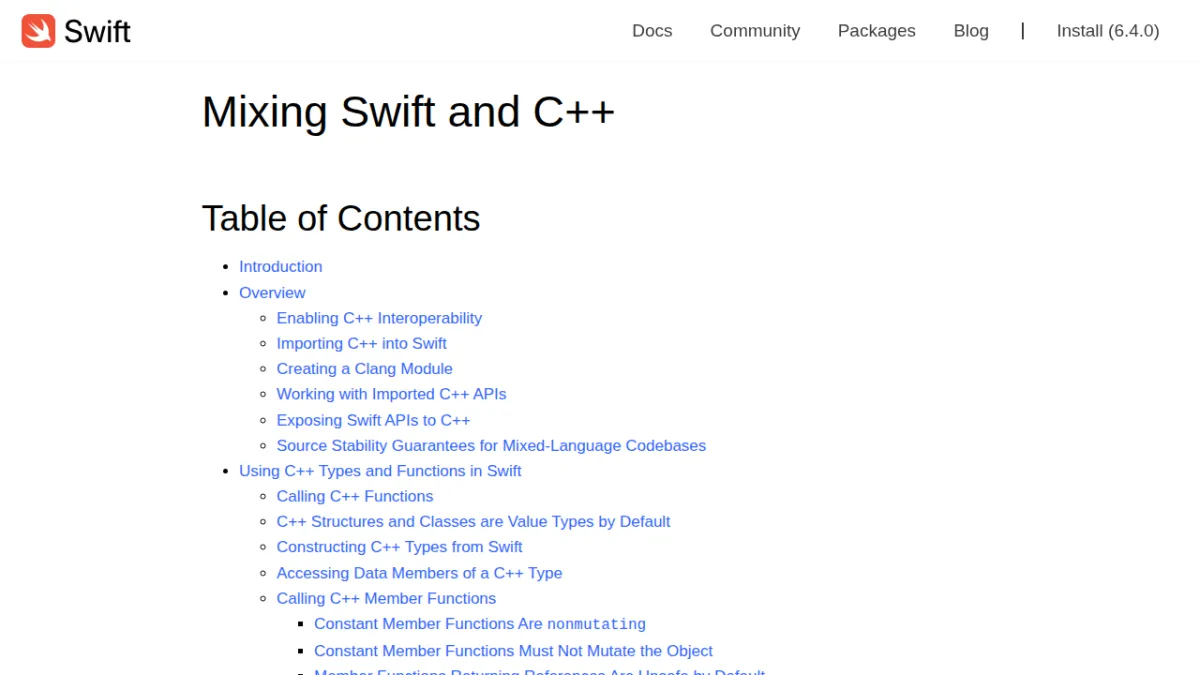Image resolution: width=1200 pixels, height=675 pixels.
Task: Click Install (6.4.0) link
Action: 1108,31
